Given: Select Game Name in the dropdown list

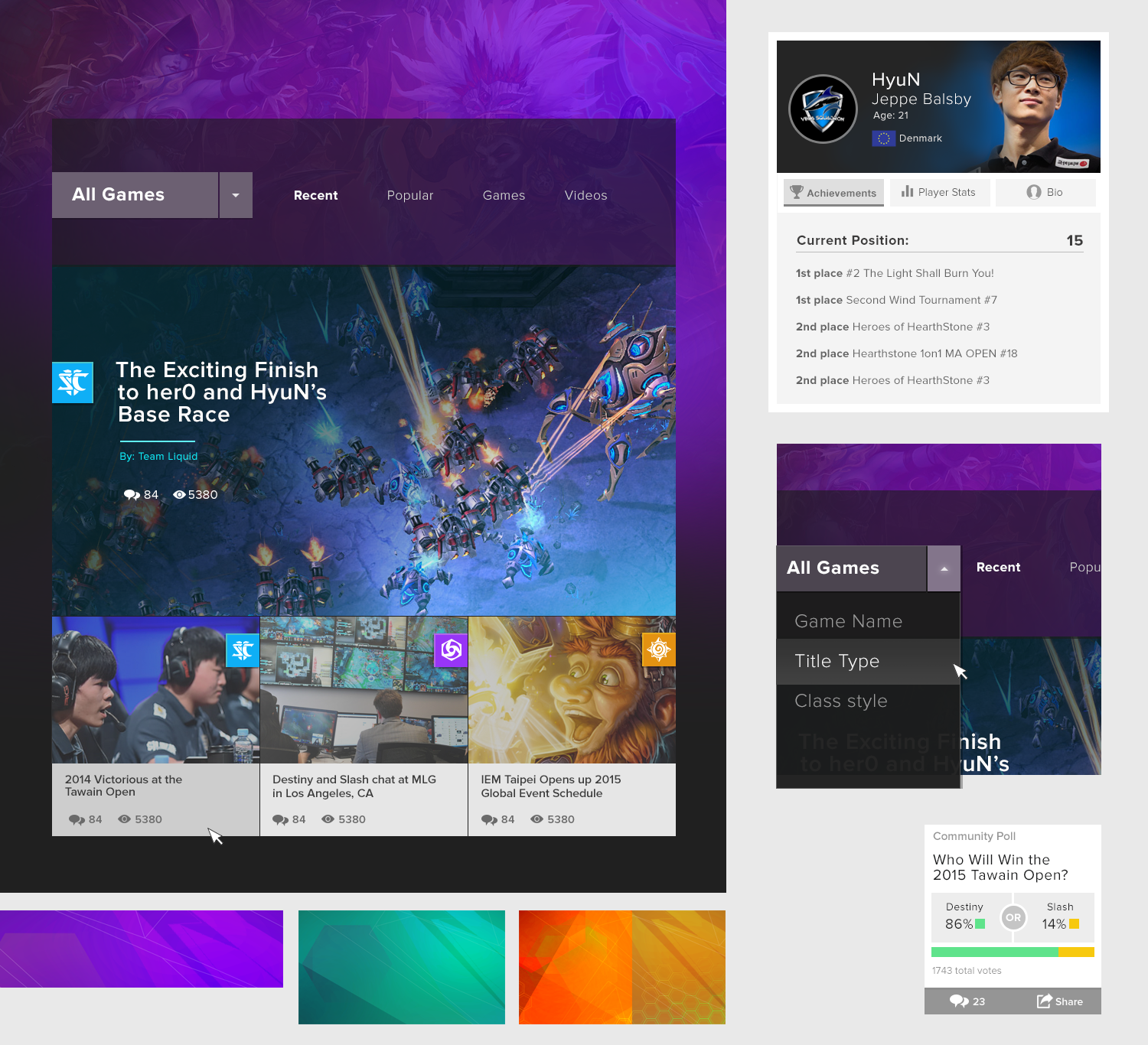Looking at the screenshot, I should (x=868, y=621).
